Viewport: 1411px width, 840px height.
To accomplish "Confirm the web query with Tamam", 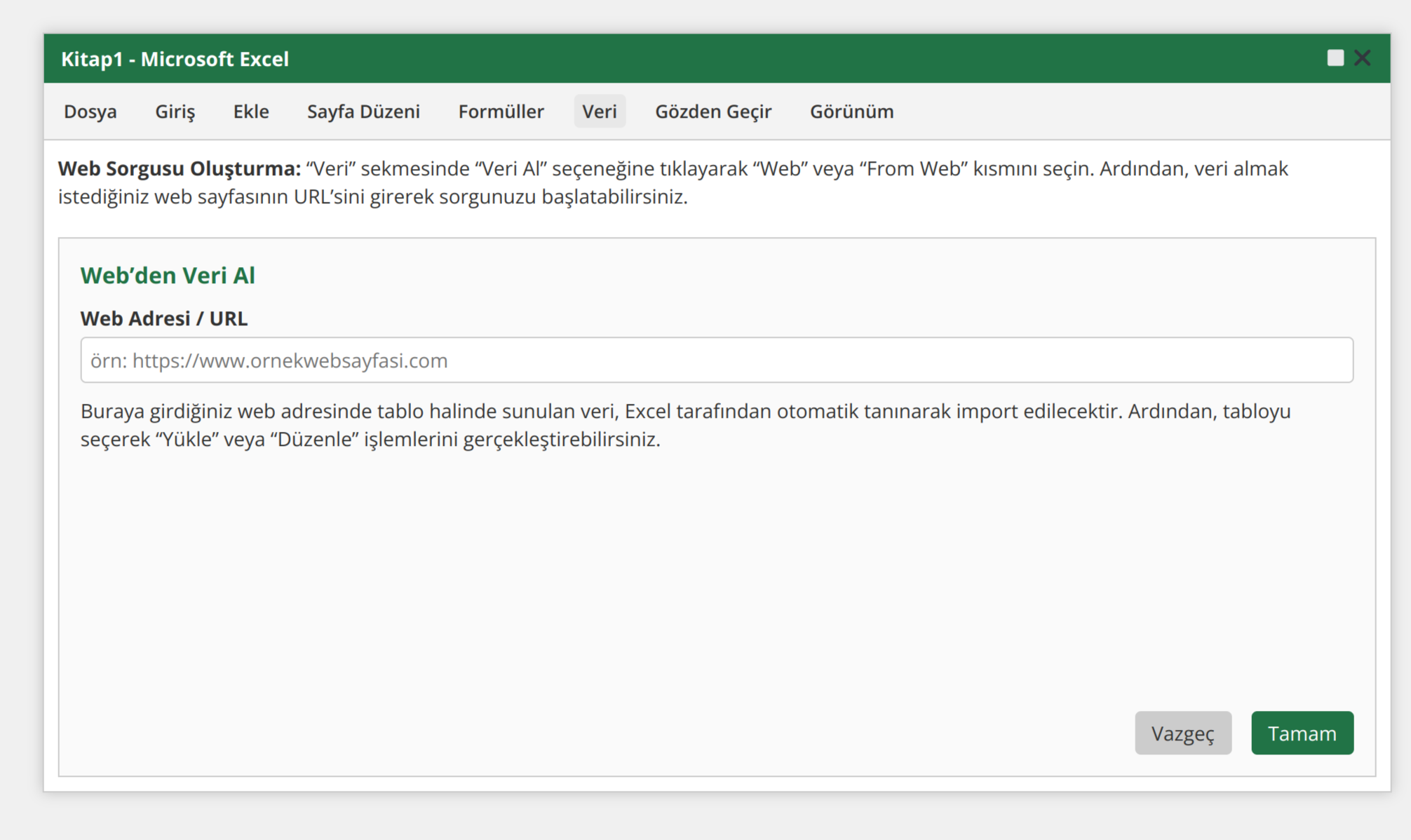I will pos(1302,733).
